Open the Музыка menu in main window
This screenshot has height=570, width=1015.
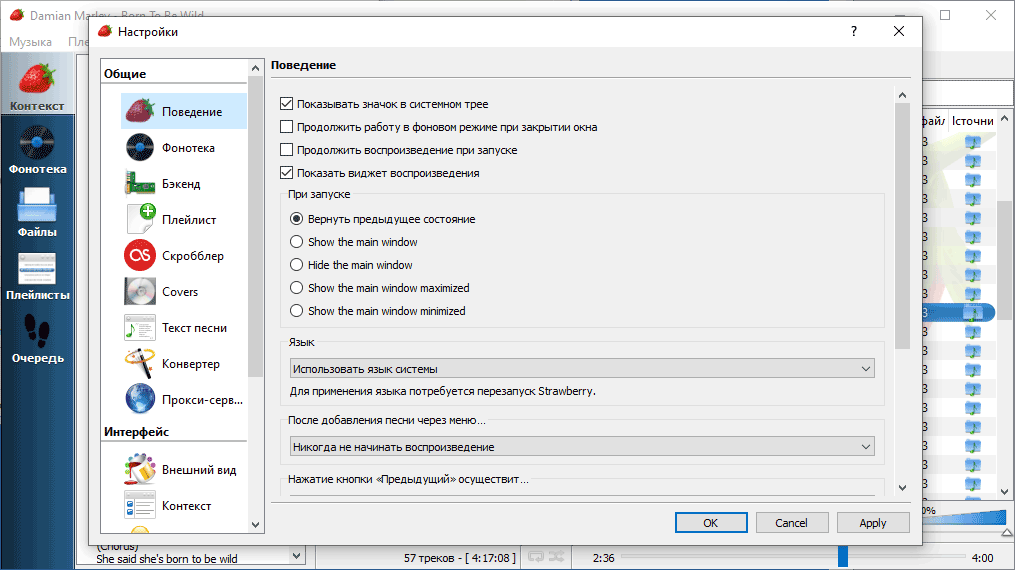30,41
